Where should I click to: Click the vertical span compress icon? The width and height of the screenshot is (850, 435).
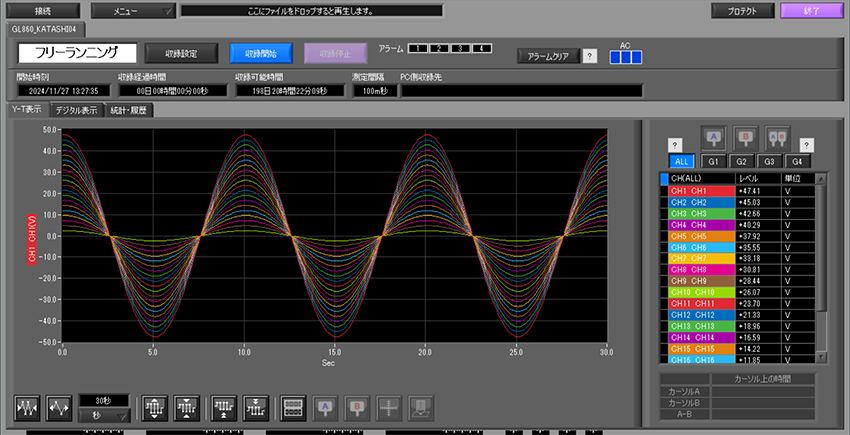coord(187,407)
